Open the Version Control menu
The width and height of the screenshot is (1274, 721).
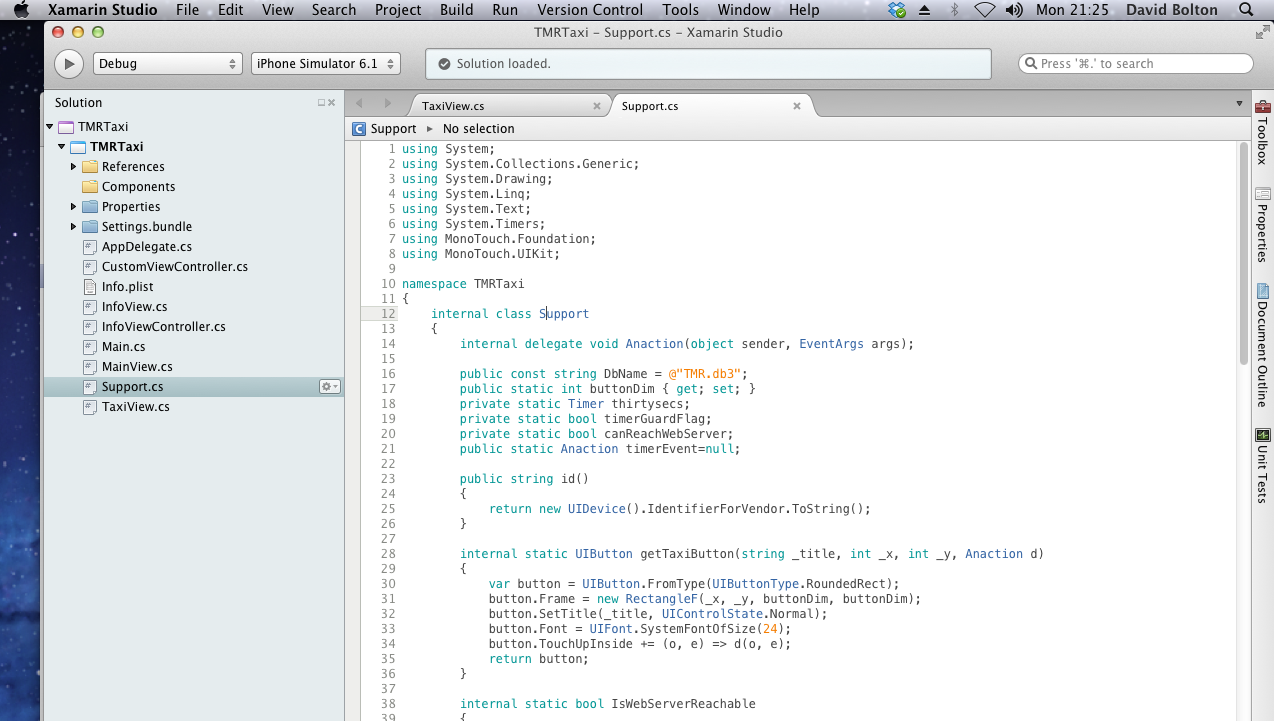click(x=590, y=10)
